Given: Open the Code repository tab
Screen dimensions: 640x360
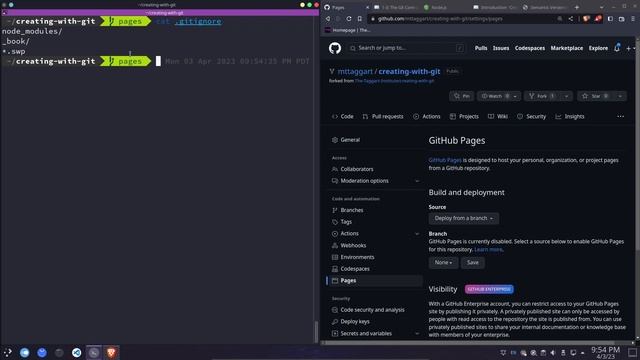Looking at the screenshot, I should click(343, 116).
